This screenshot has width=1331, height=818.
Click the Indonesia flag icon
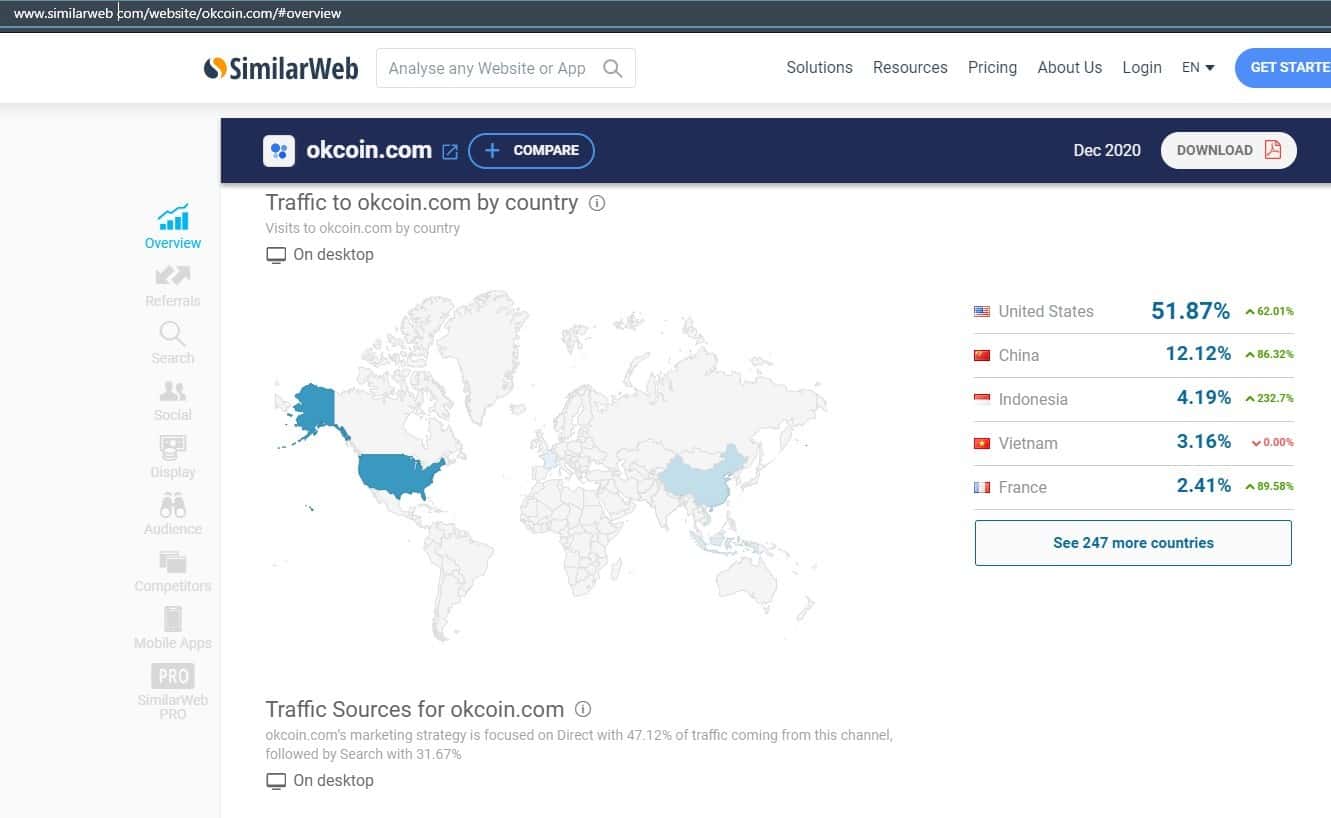982,399
